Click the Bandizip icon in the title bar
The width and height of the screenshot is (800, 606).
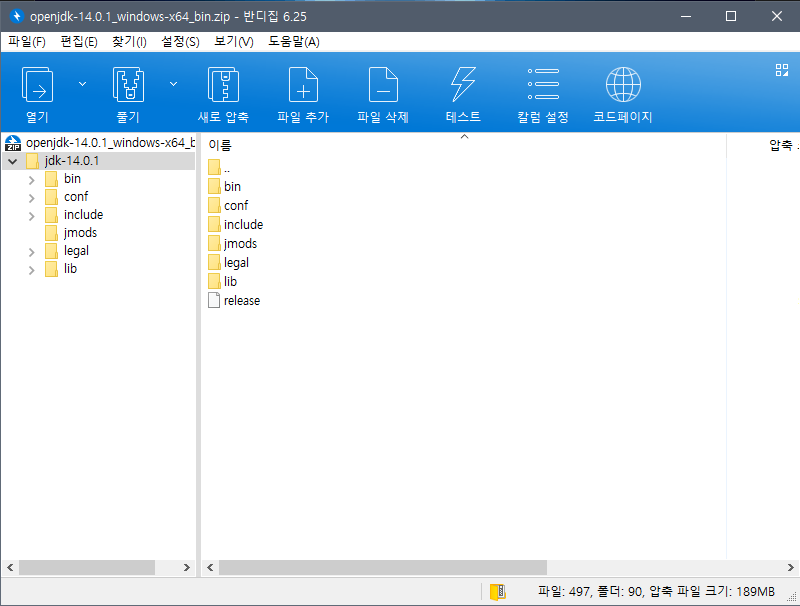[17, 16]
